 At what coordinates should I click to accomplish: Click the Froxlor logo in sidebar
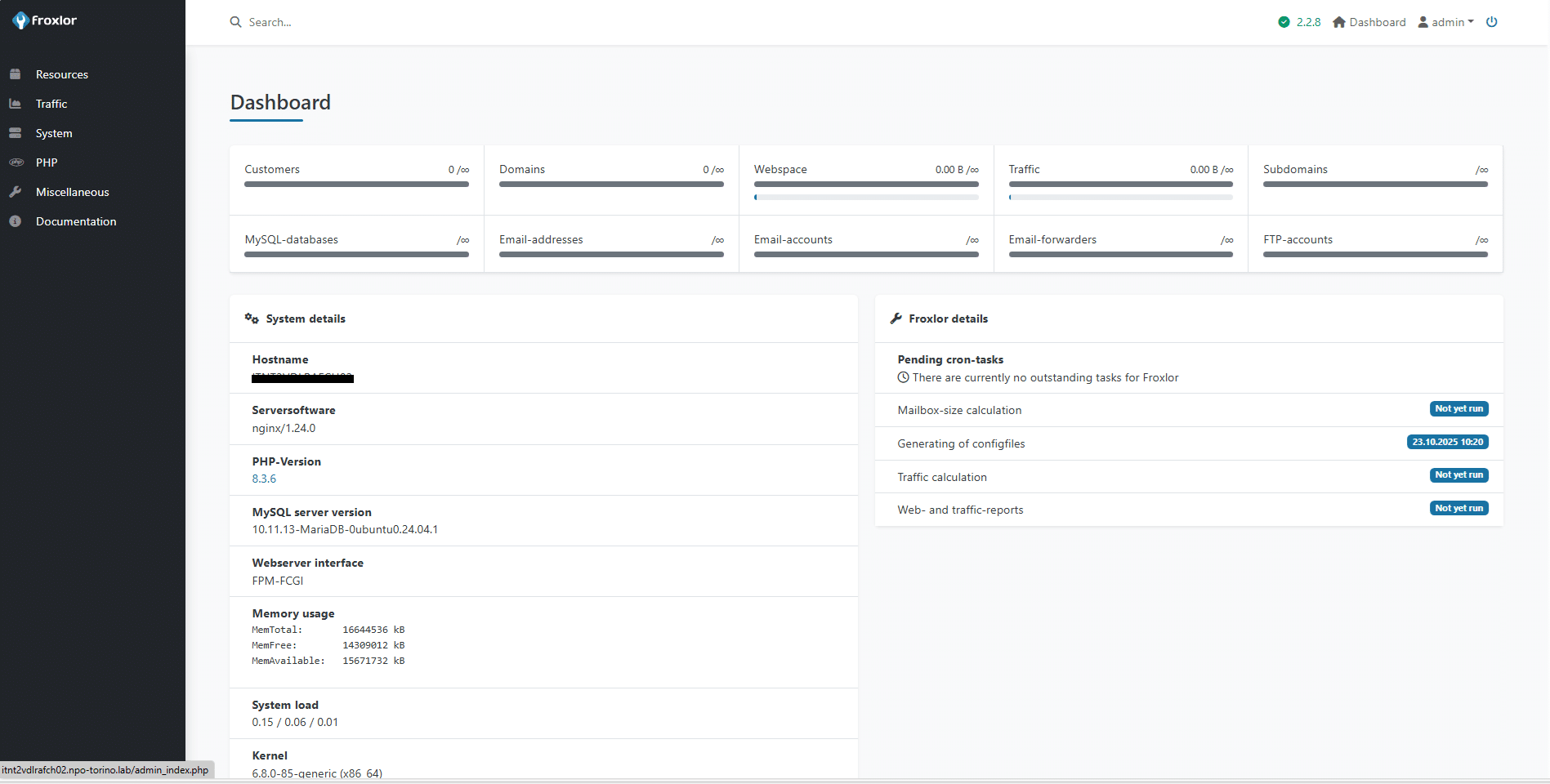coord(45,20)
